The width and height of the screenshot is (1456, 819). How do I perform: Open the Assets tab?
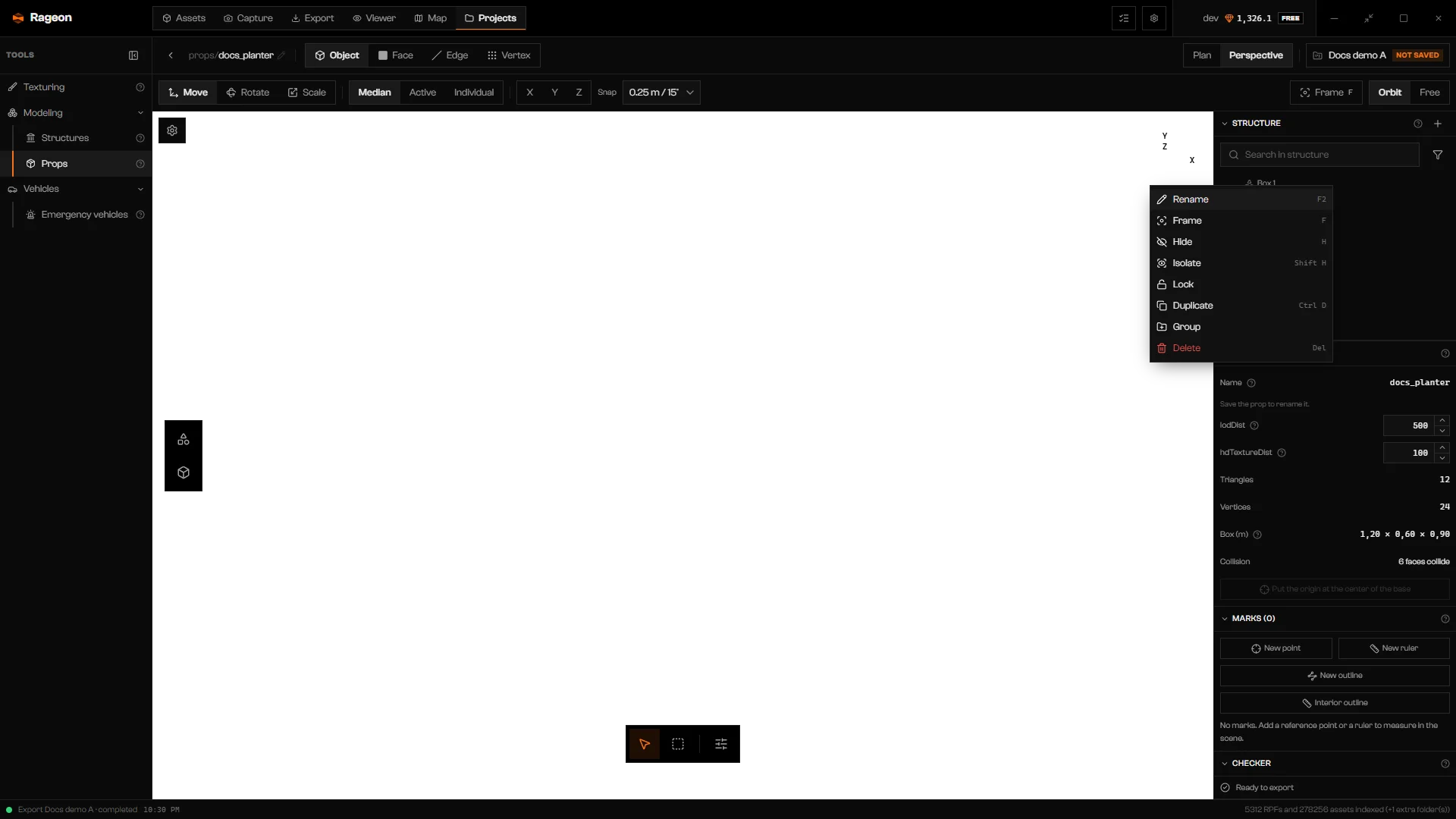tap(184, 18)
